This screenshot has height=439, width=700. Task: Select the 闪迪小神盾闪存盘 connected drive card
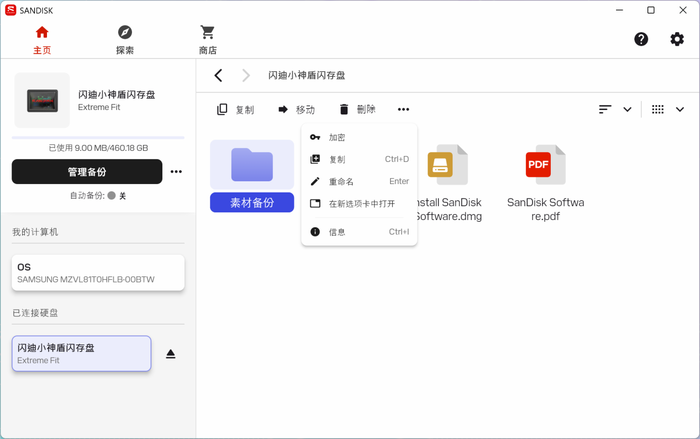pos(82,354)
